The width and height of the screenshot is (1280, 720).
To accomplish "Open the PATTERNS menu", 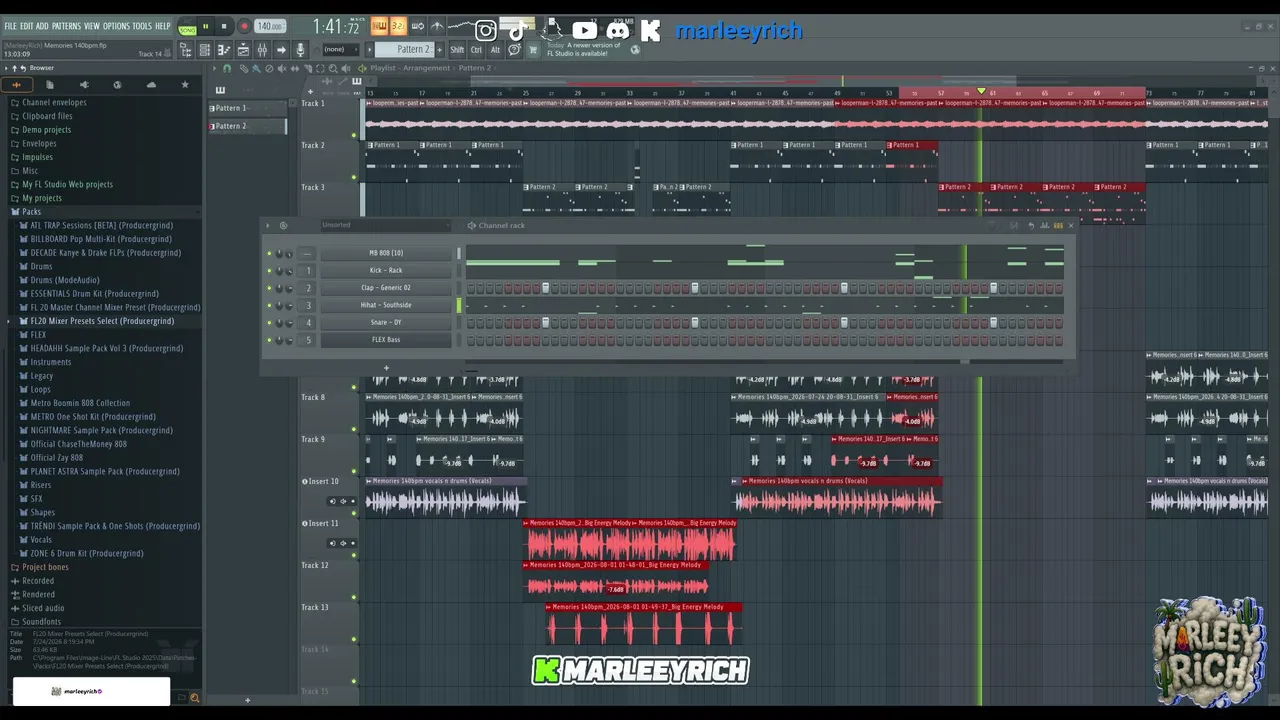I will coord(66,27).
